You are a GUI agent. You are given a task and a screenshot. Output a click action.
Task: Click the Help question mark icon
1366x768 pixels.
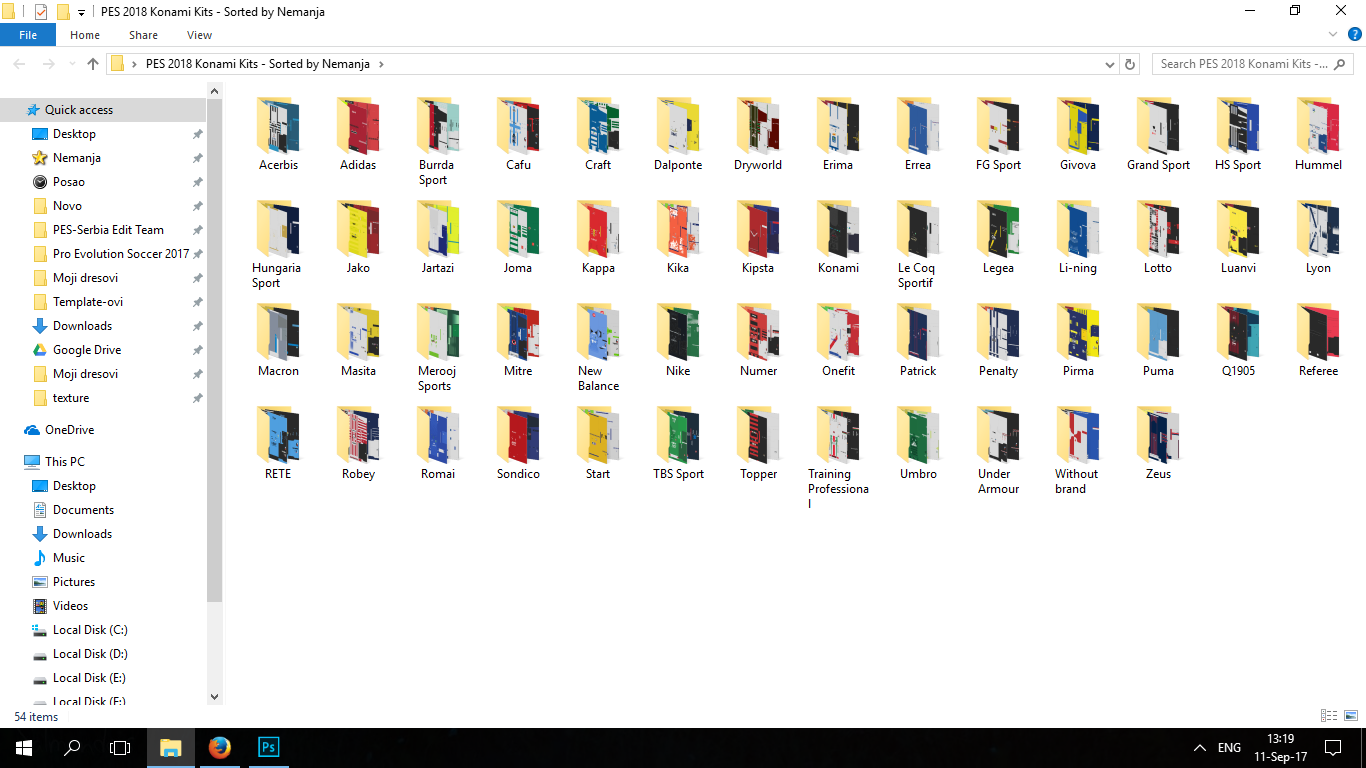click(x=1355, y=34)
